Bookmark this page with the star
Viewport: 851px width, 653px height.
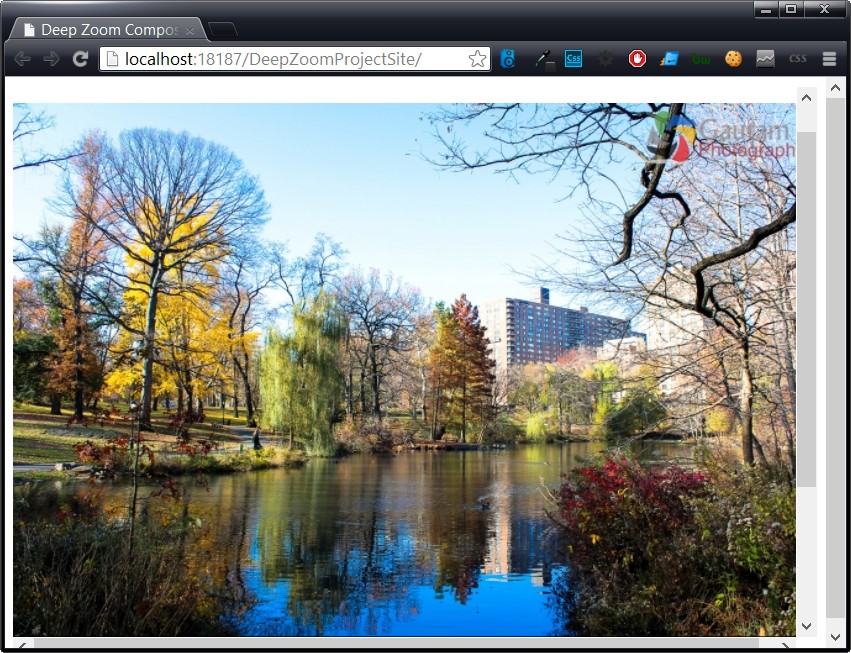point(477,59)
